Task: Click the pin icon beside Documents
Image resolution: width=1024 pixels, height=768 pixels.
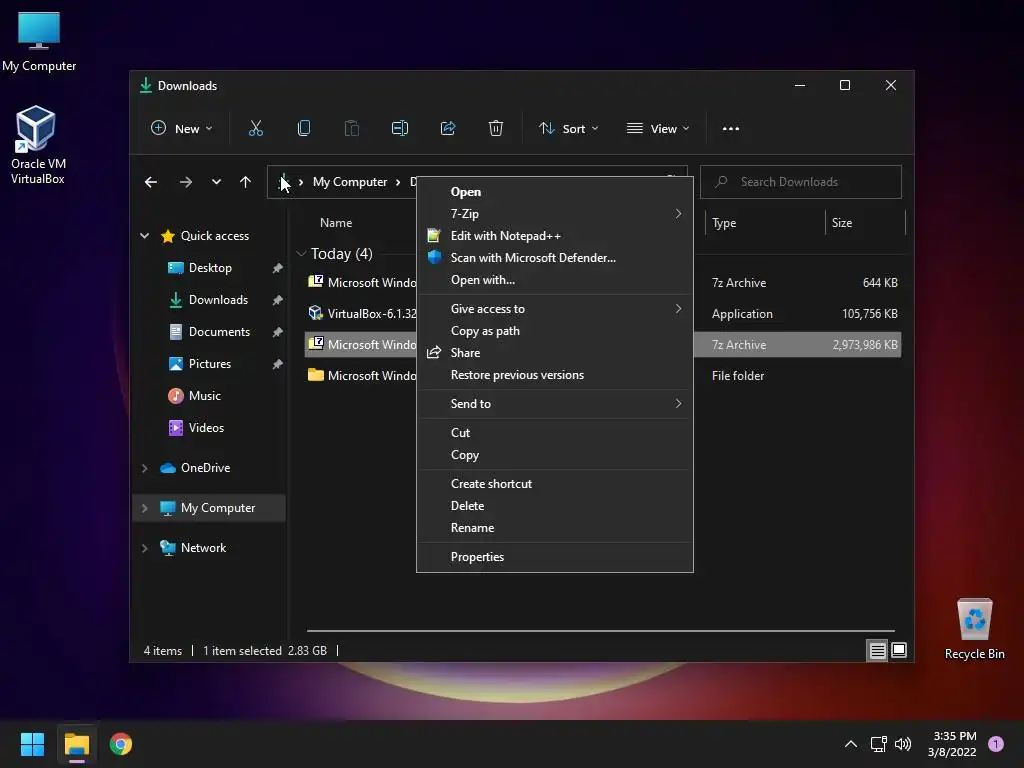Action: pyautogui.click(x=278, y=332)
